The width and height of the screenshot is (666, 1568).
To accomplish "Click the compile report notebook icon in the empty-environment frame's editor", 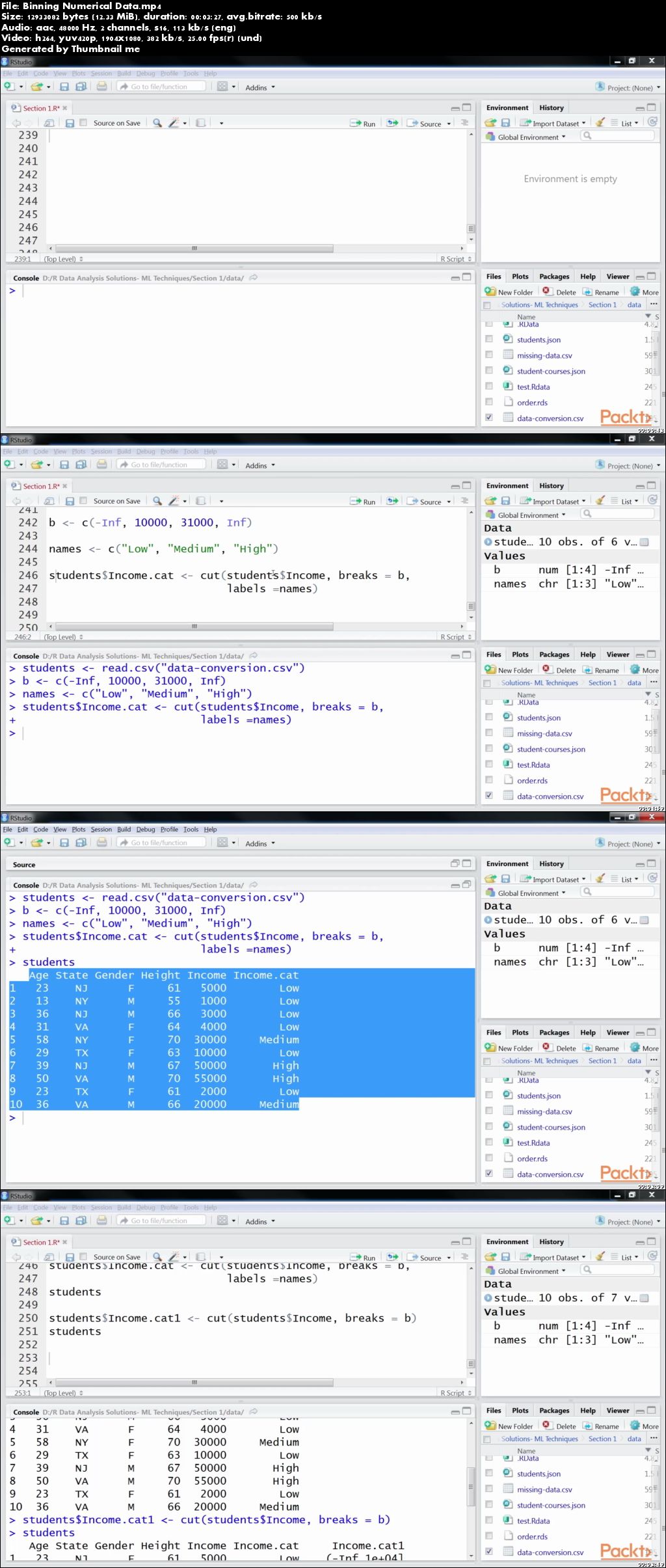I will tap(201, 122).
